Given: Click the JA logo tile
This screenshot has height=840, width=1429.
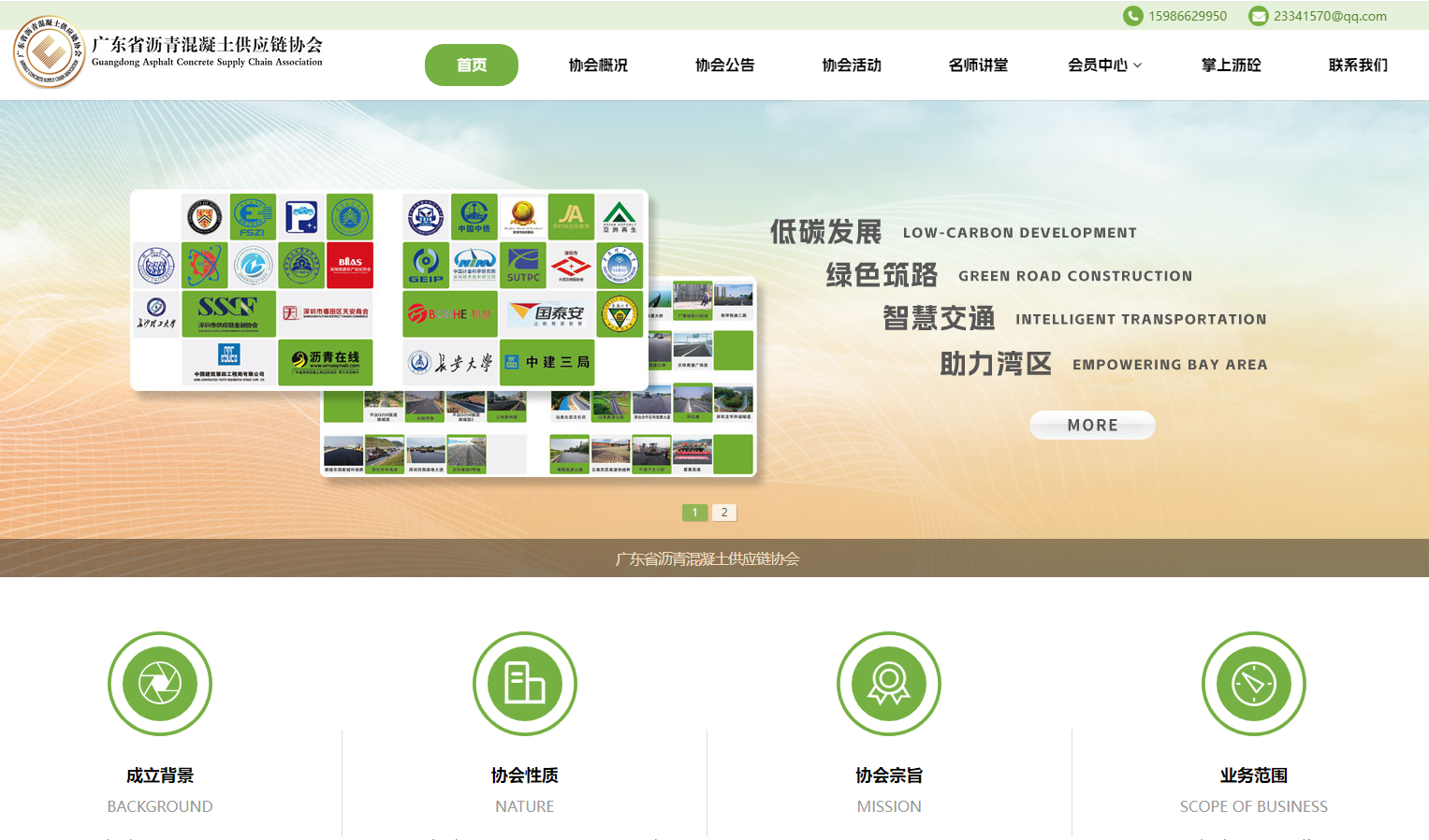Looking at the screenshot, I should pos(571,217).
